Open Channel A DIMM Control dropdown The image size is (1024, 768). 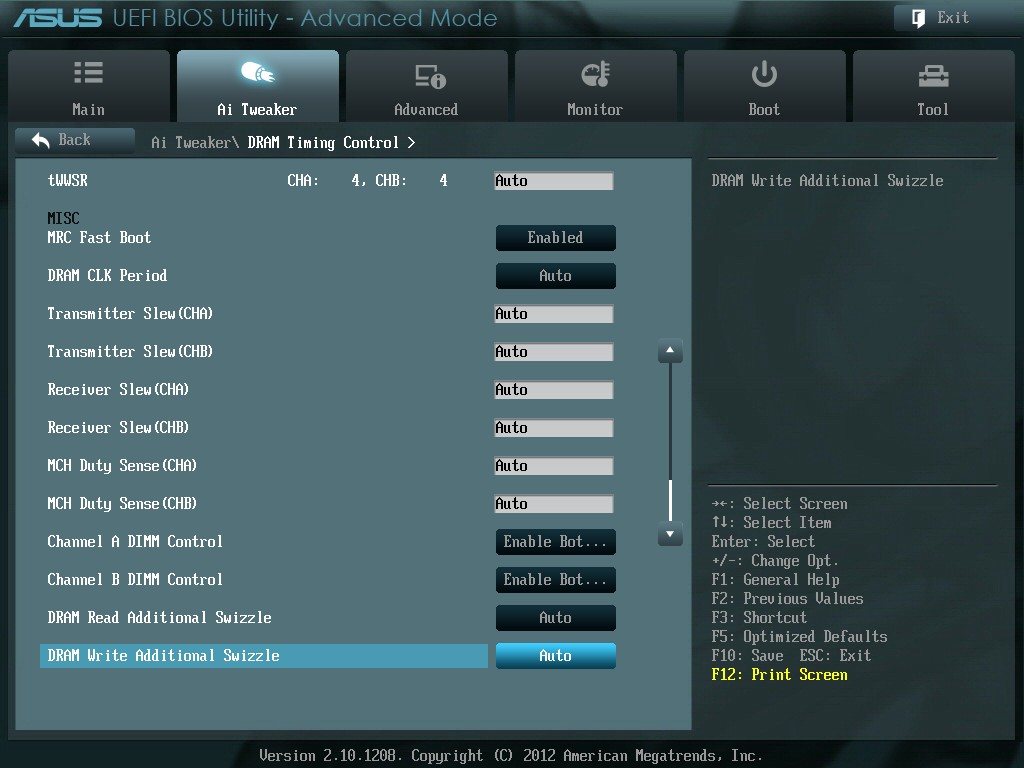tap(555, 542)
